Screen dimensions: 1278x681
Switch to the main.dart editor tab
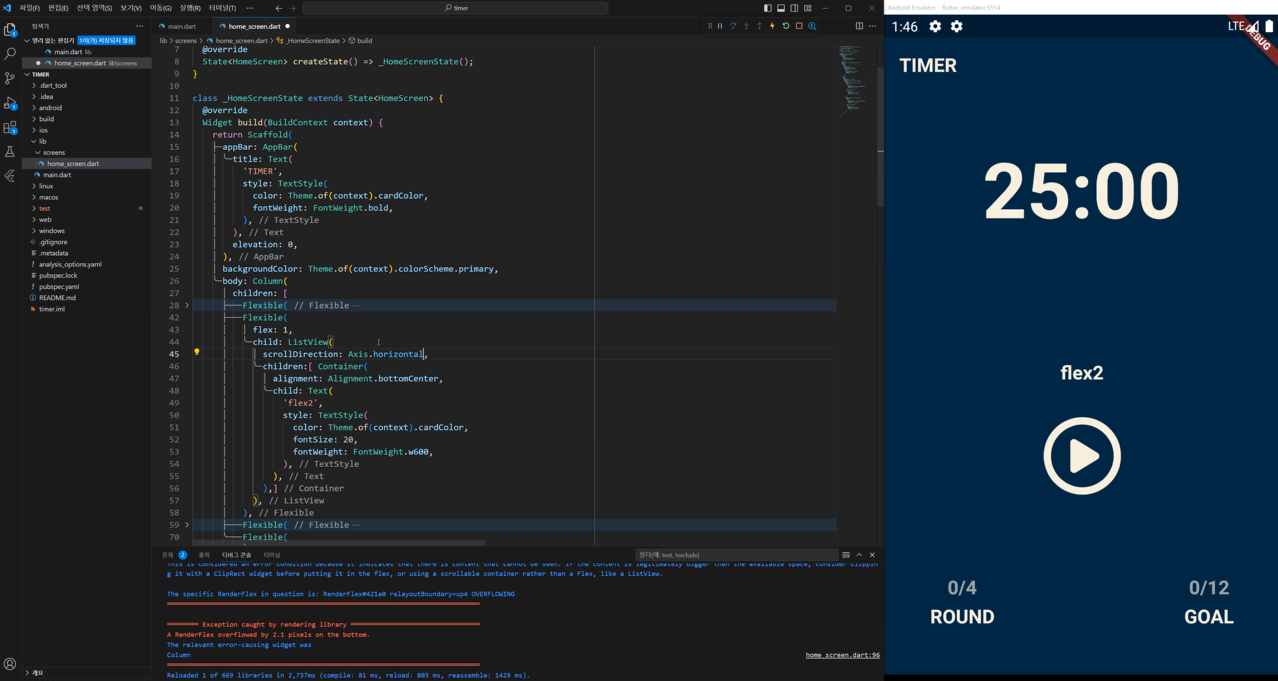coord(181,26)
